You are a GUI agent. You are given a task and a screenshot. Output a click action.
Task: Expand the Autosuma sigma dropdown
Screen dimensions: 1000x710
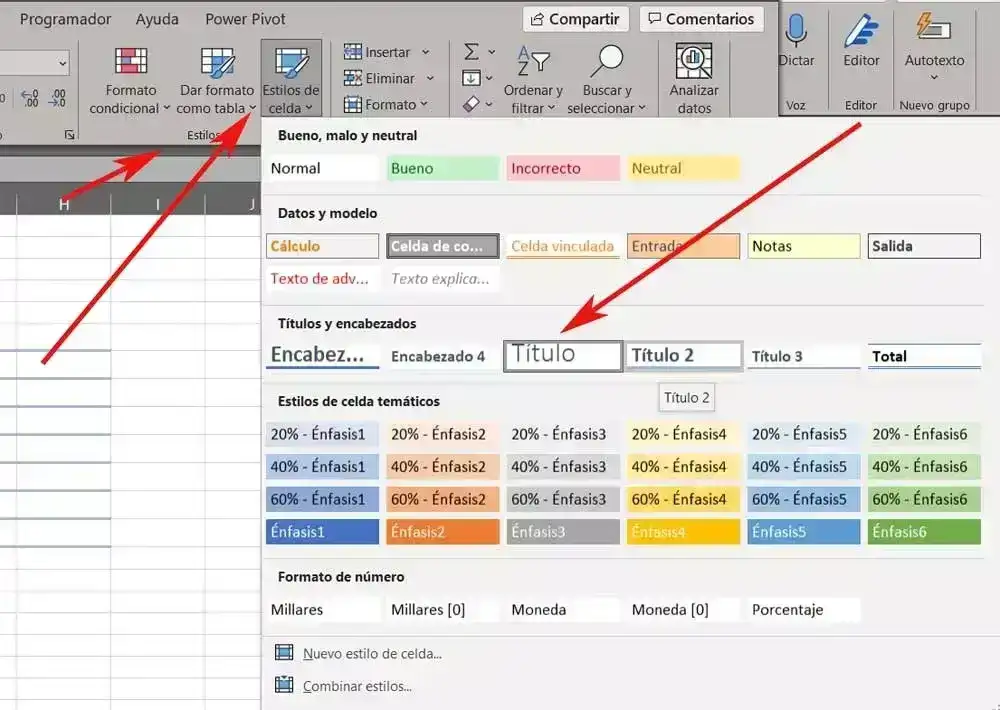(489, 52)
